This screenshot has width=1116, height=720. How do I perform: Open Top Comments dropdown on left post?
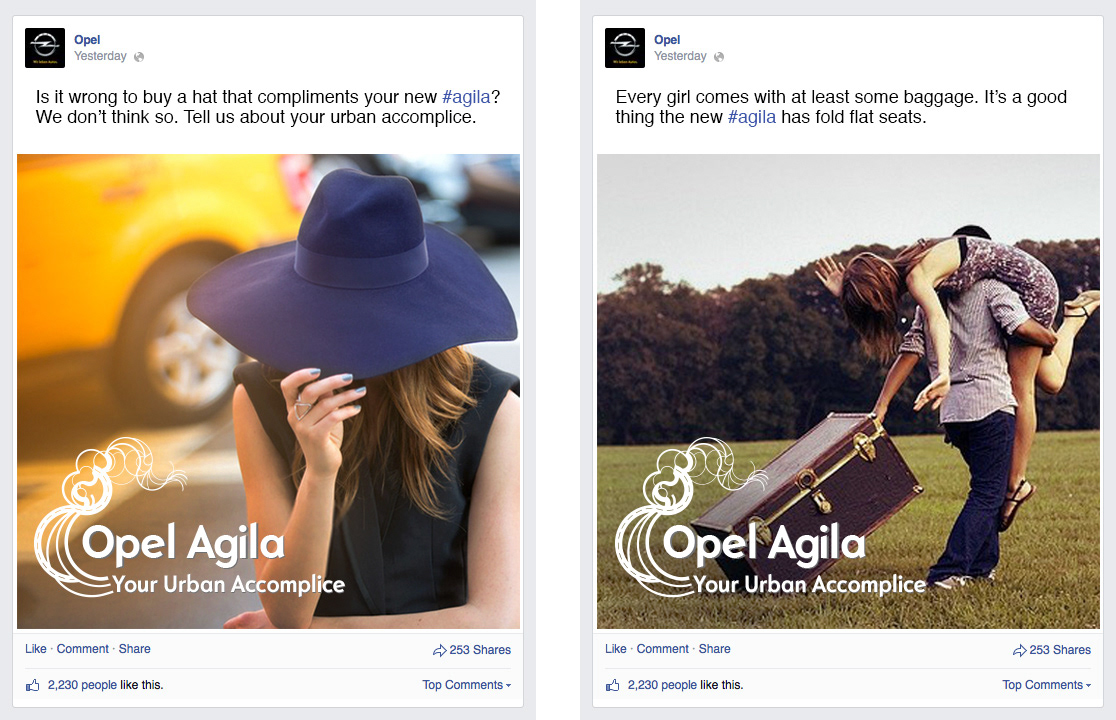pos(466,684)
